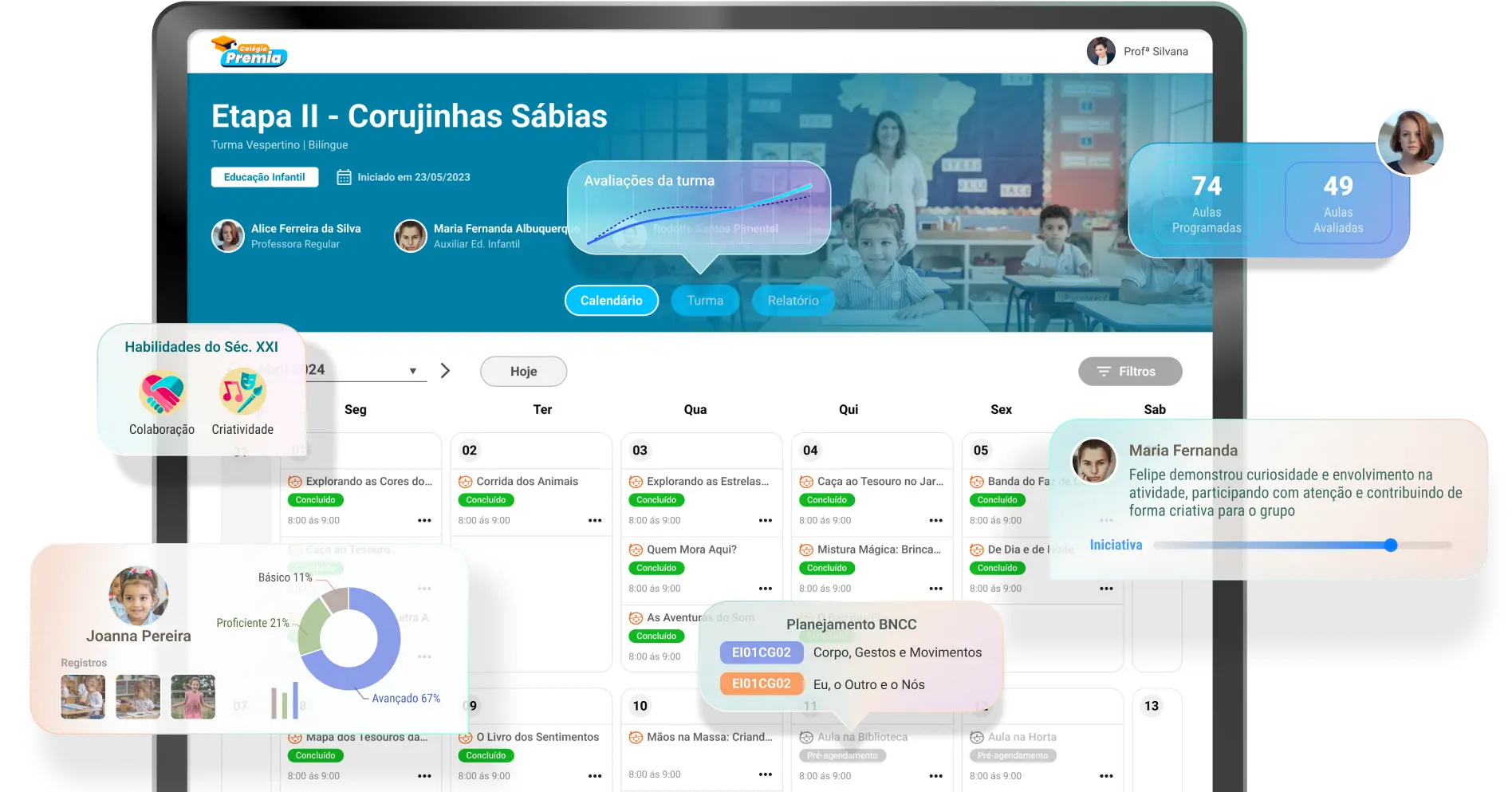Open lesson O Livro dos Sentimentos
The width and height of the screenshot is (1512, 792).
[537, 737]
